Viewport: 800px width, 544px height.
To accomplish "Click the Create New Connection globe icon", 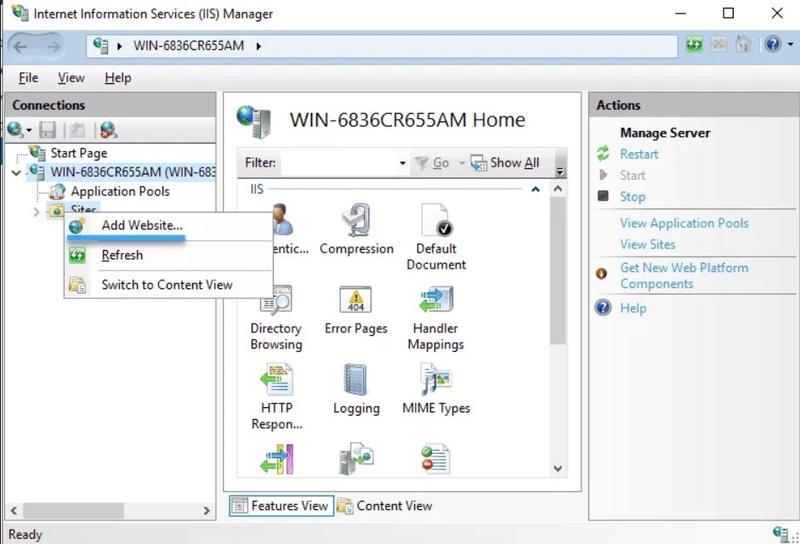I will click(15, 130).
